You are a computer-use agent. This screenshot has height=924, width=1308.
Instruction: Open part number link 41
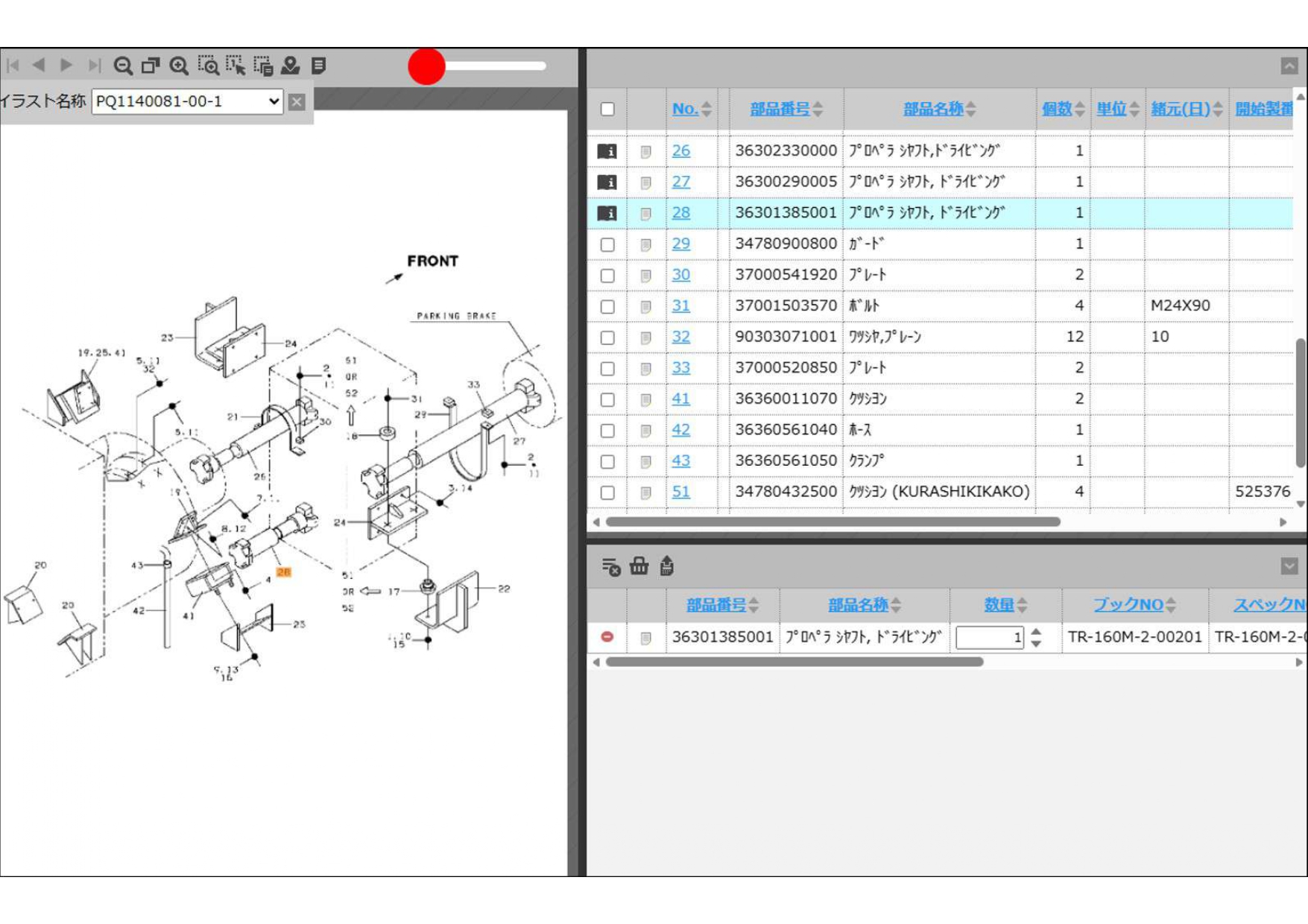click(x=680, y=399)
